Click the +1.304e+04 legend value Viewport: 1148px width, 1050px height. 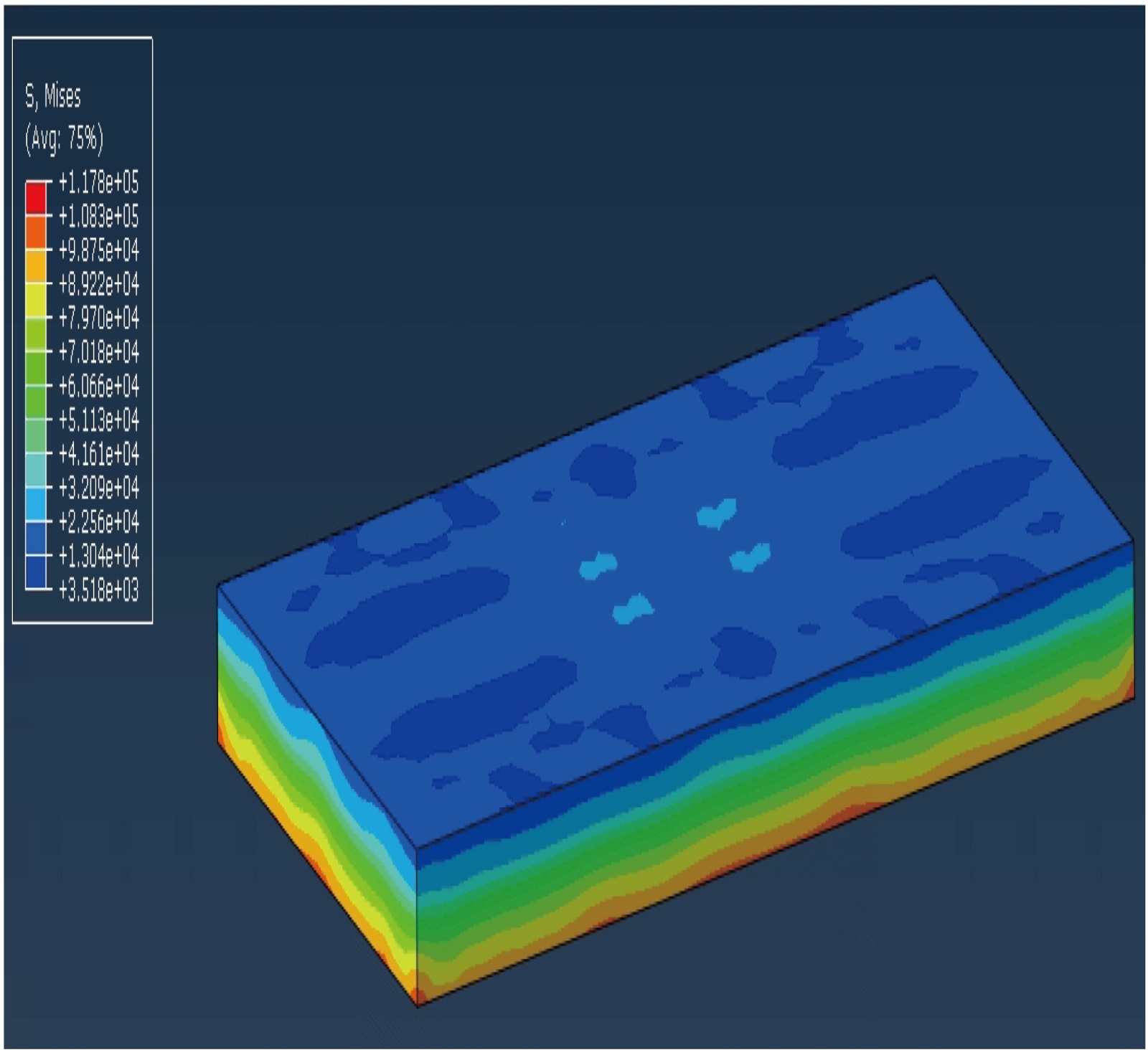click(98, 556)
